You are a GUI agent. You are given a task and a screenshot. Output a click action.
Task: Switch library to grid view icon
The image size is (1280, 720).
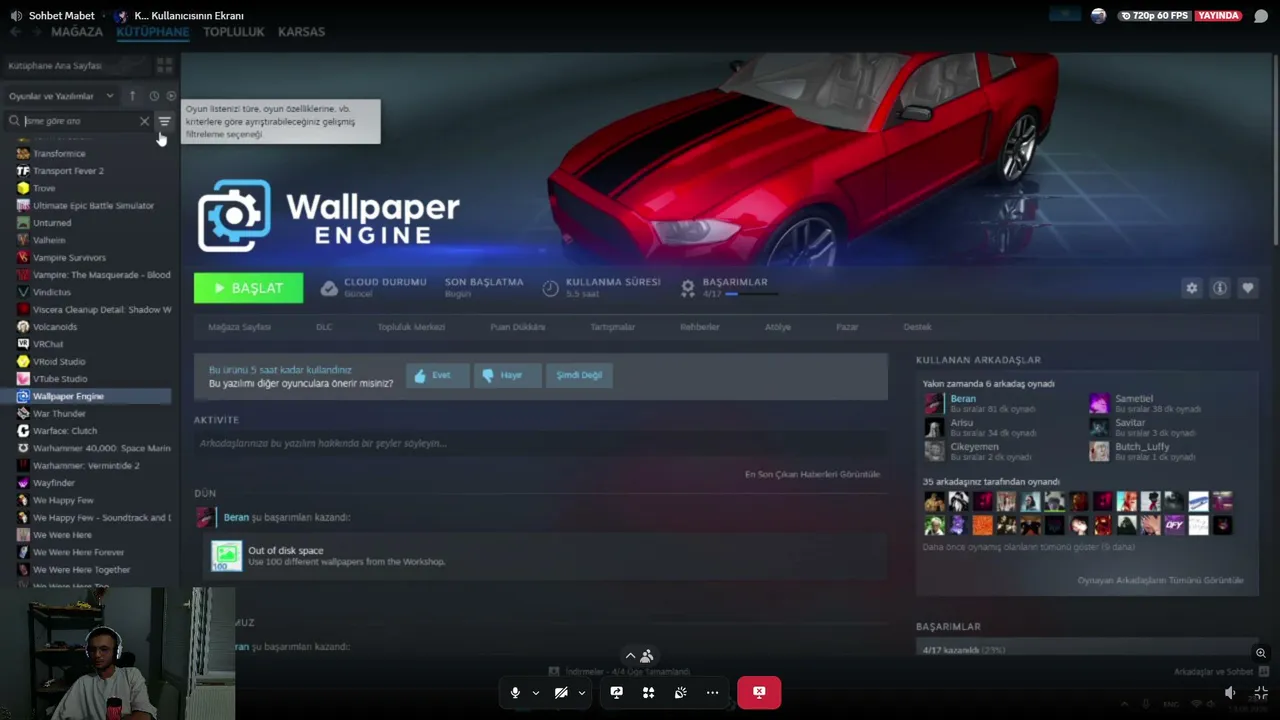click(164, 65)
